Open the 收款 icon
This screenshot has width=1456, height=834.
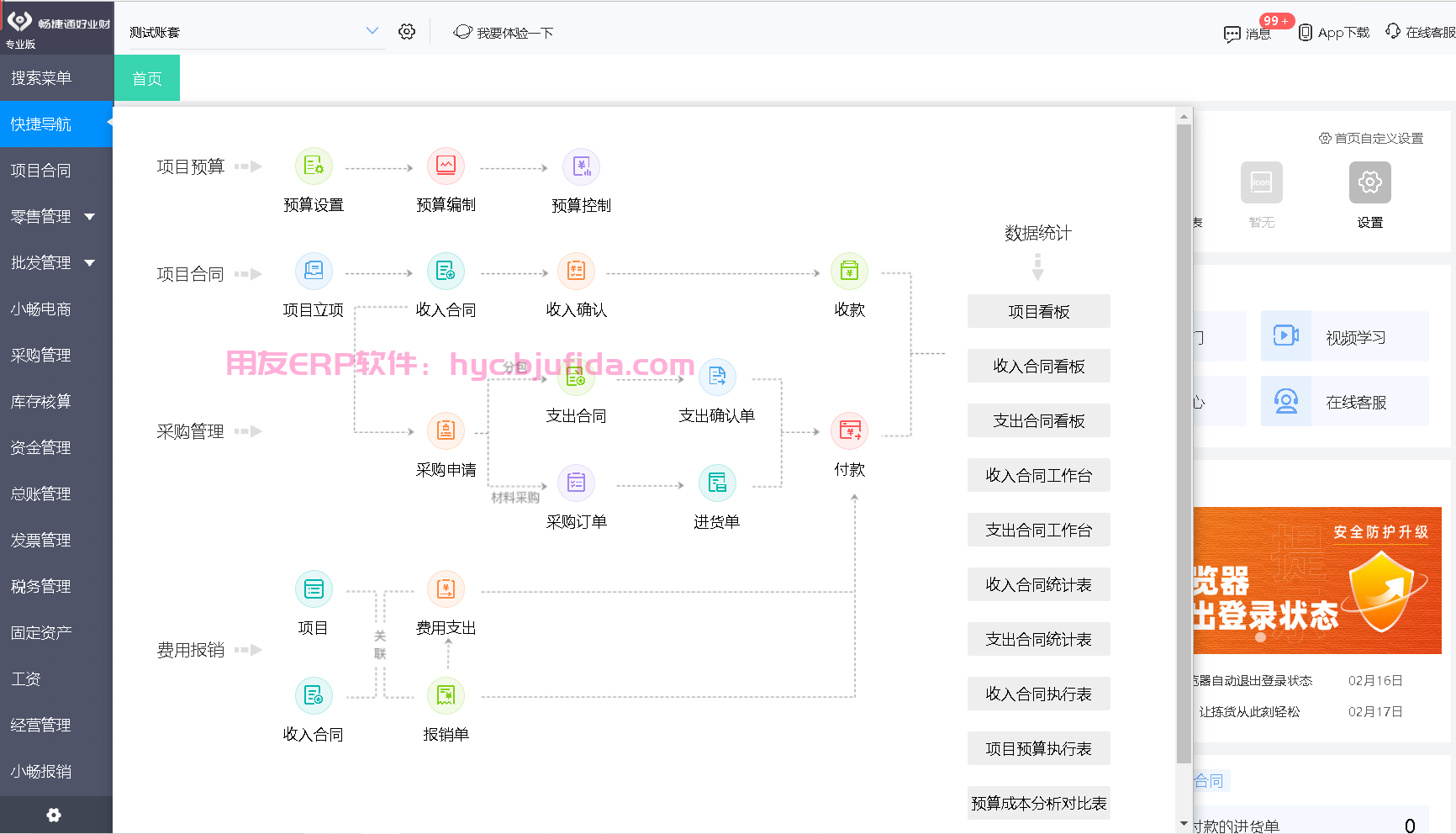pyautogui.click(x=849, y=272)
